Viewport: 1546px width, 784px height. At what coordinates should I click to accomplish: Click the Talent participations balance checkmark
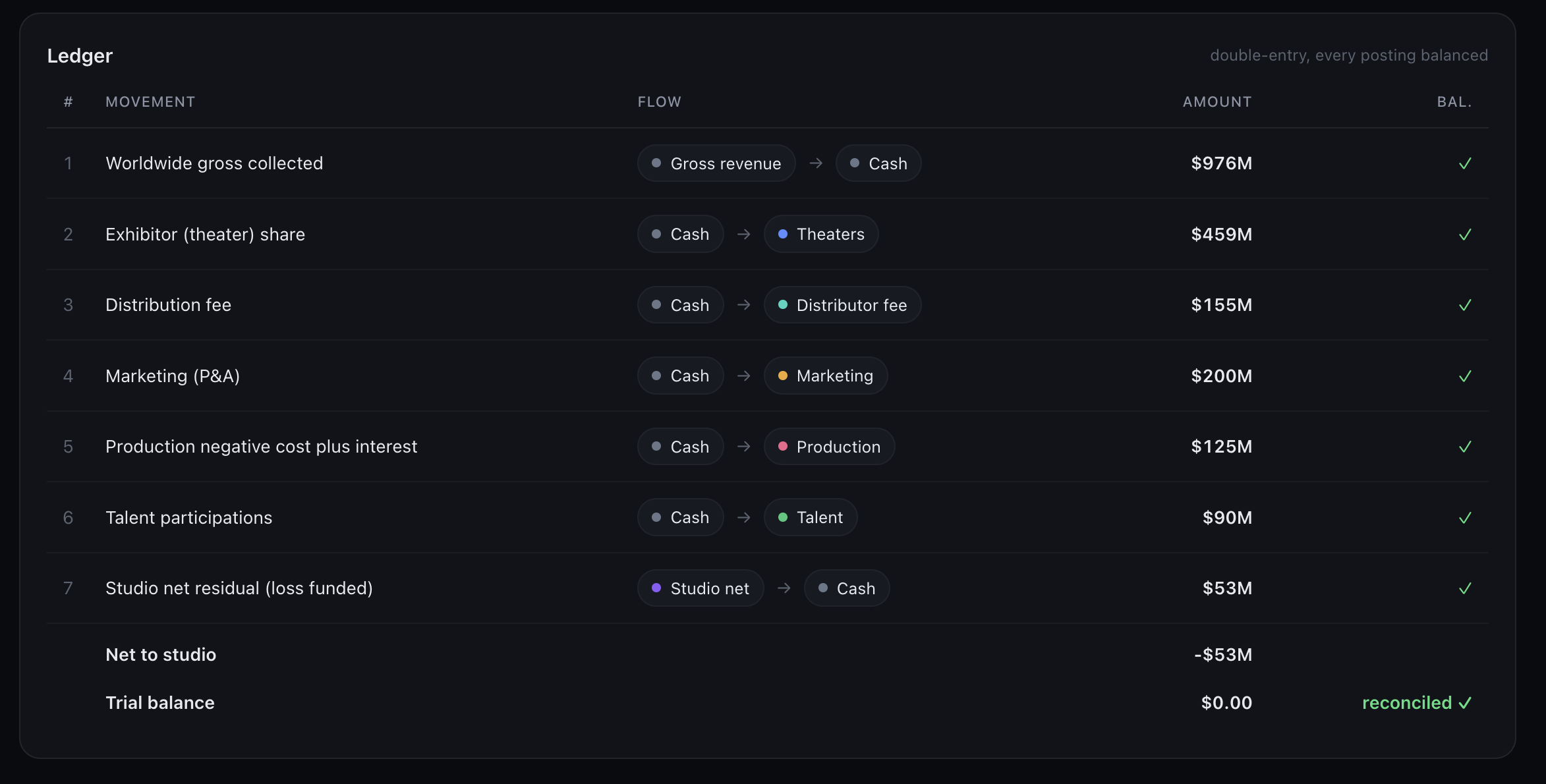point(1465,518)
